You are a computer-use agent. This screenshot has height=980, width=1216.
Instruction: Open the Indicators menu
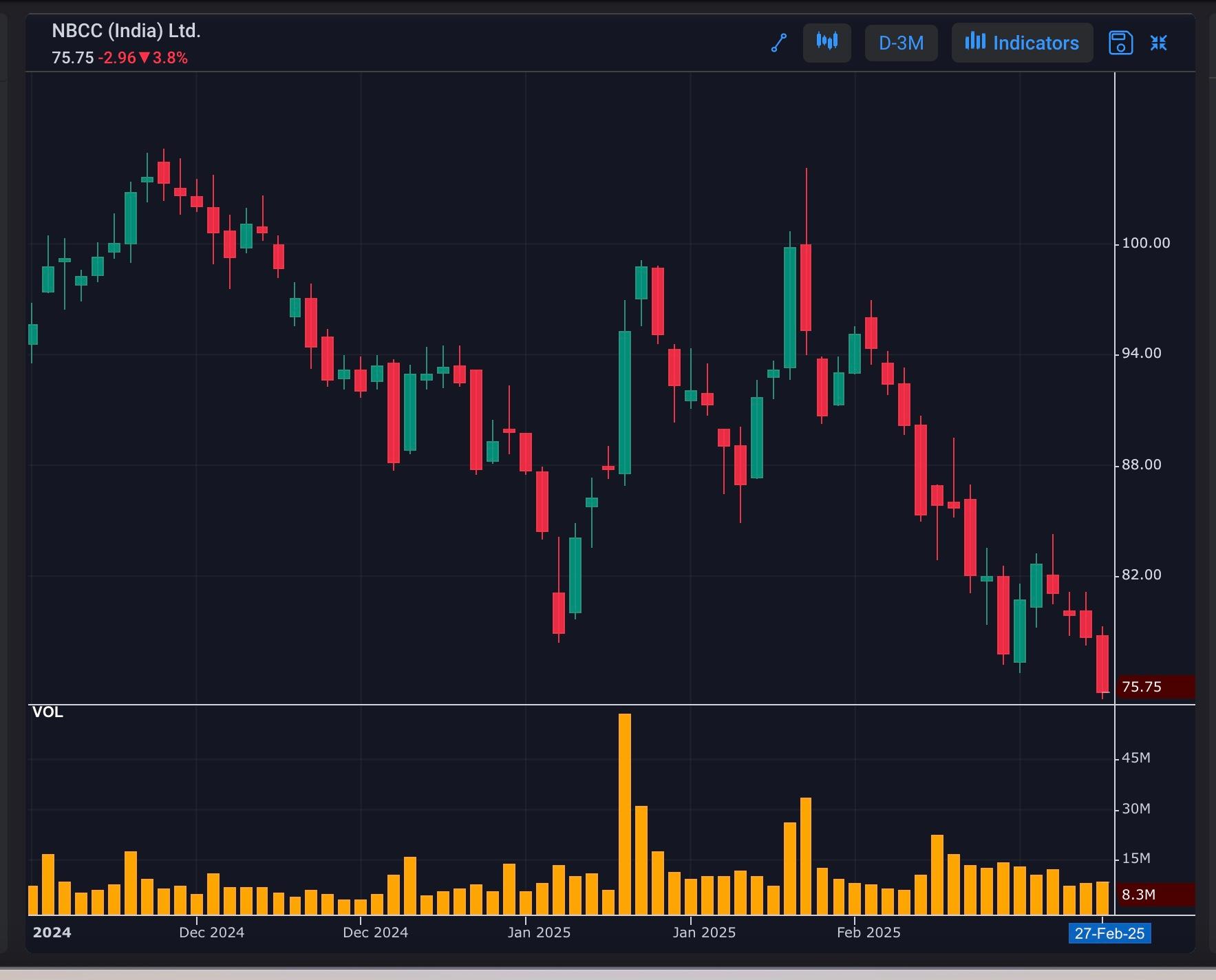click(1022, 43)
